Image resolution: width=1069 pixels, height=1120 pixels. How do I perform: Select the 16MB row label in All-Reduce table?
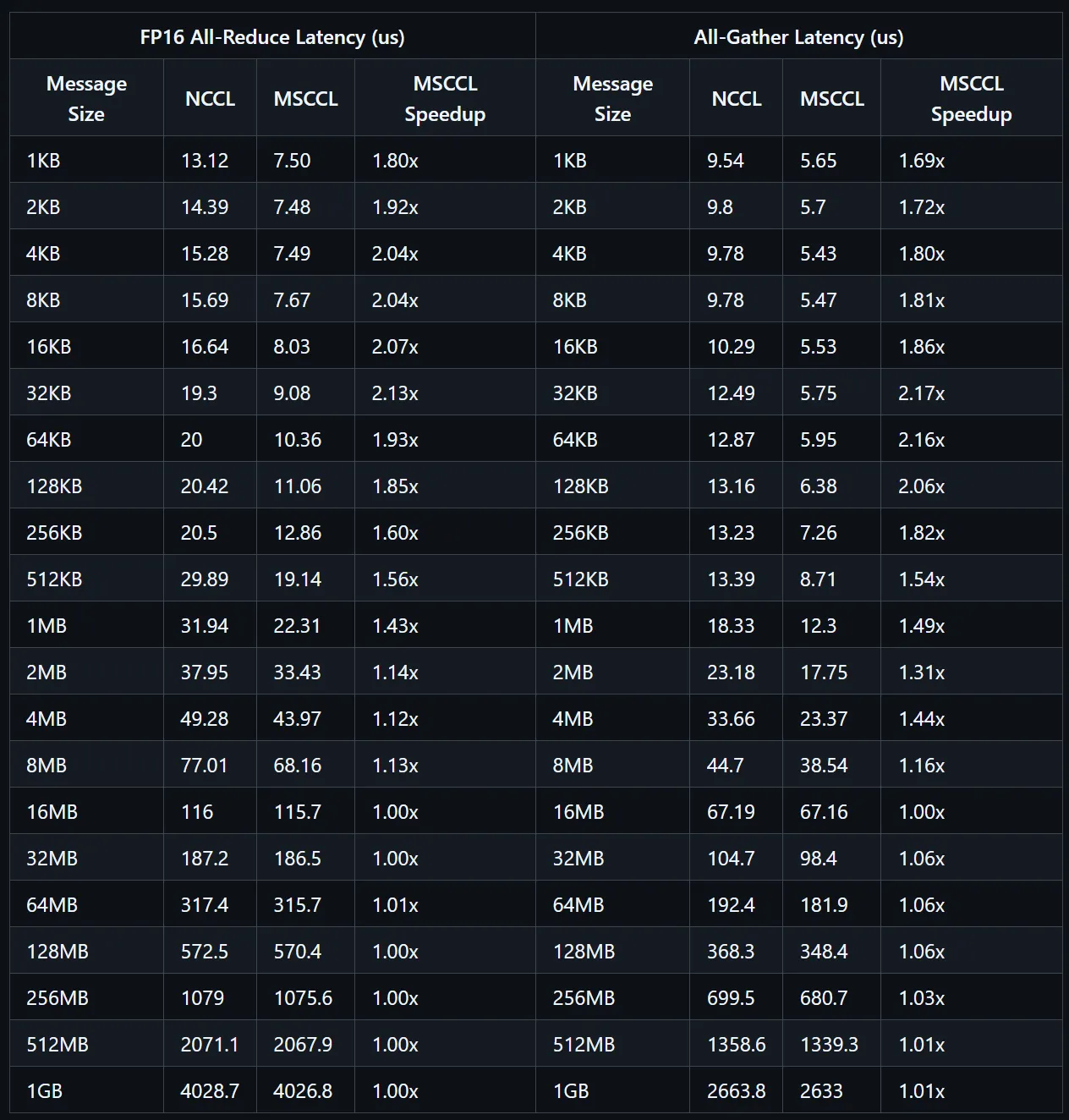pos(52,812)
